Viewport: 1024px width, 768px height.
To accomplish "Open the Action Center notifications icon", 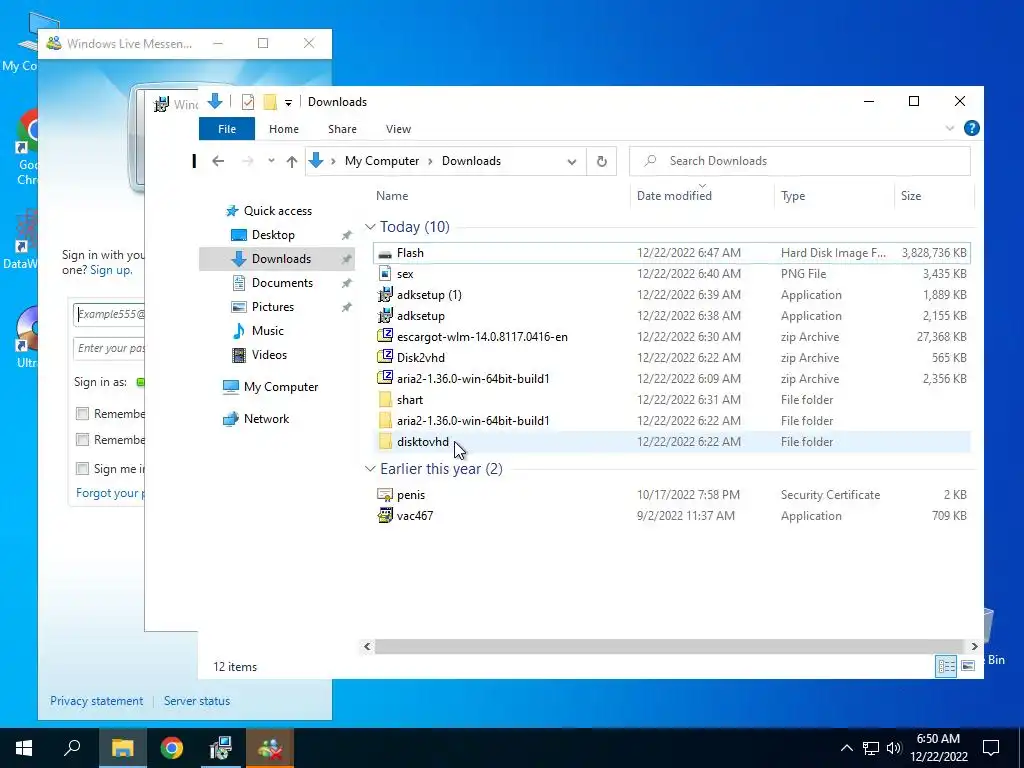I will click(991, 748).
